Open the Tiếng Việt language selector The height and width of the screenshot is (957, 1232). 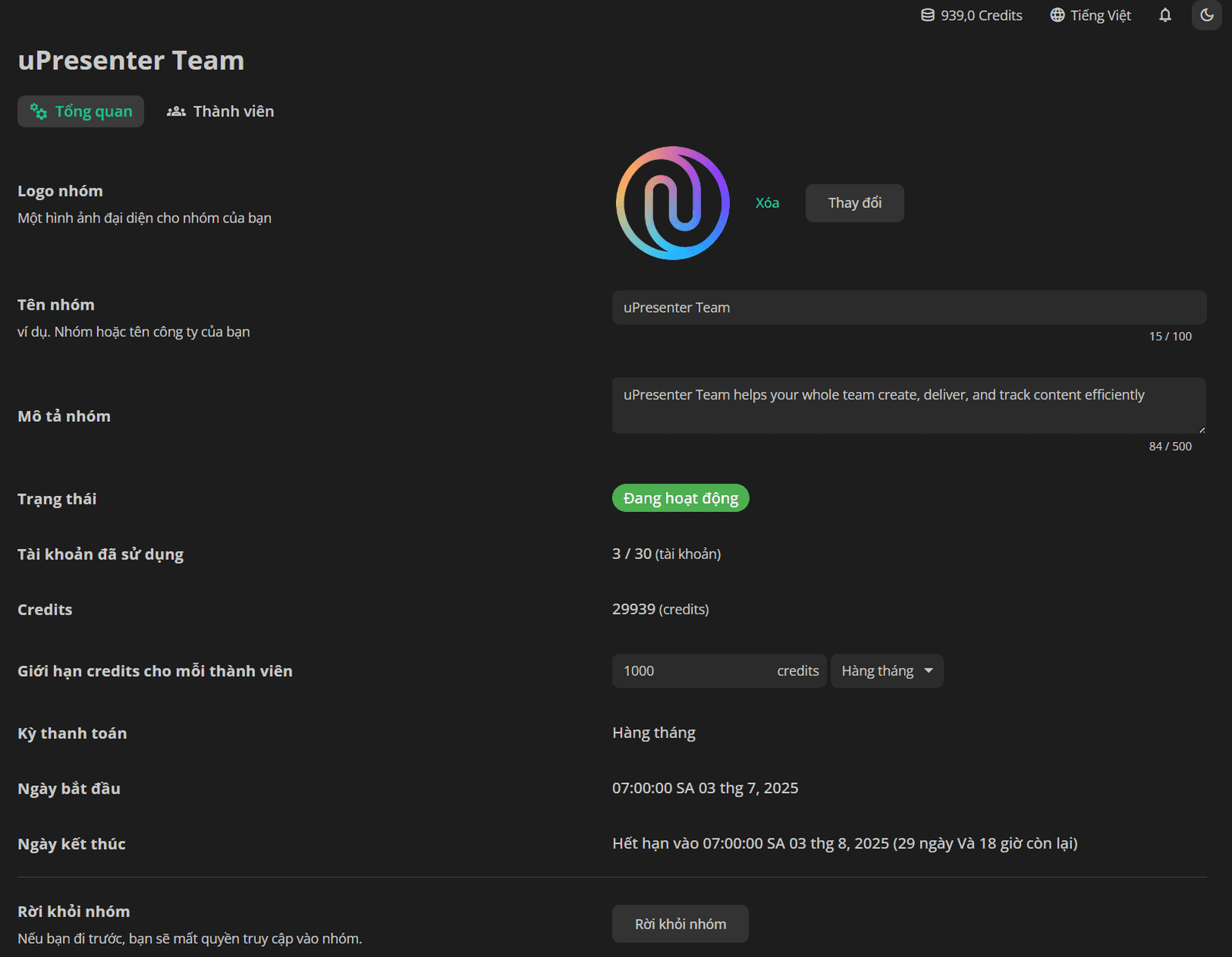[1090, 15]
